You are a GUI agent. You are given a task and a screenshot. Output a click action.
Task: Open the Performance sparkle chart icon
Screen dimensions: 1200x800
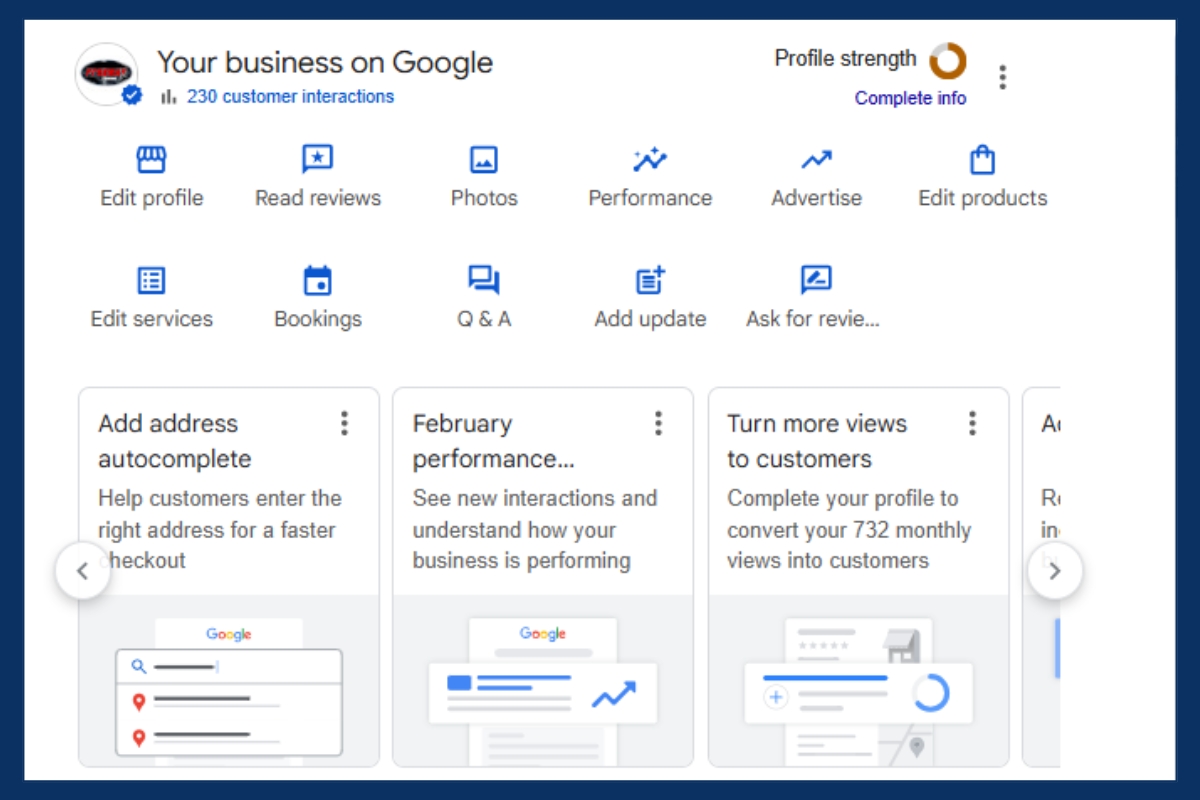(650, 160)
